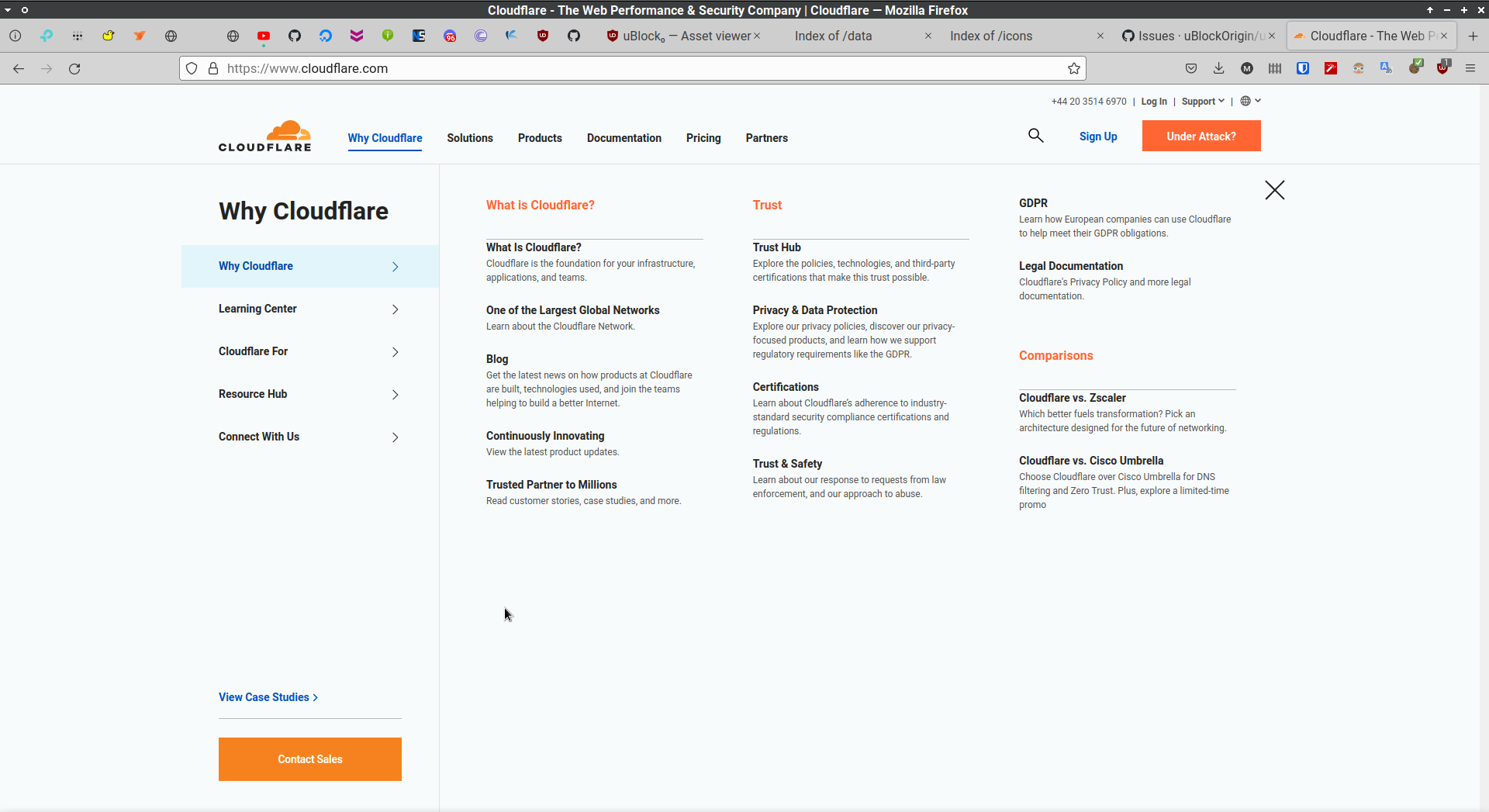Open the Products menu
The height and width of the screenshot is (812, 1489).
[x=540, y=138]
